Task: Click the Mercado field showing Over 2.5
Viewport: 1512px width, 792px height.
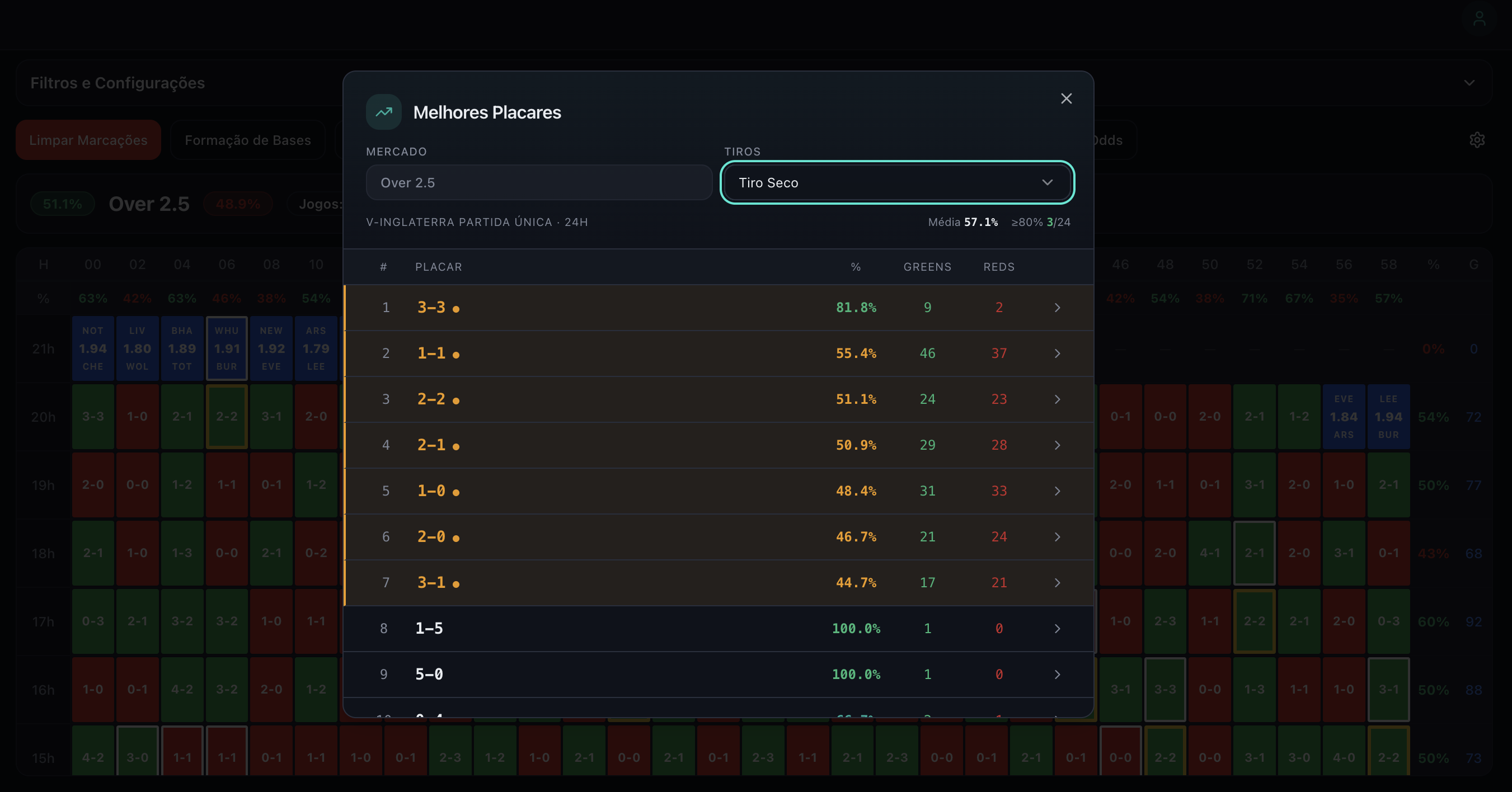Action: (538, 182)
